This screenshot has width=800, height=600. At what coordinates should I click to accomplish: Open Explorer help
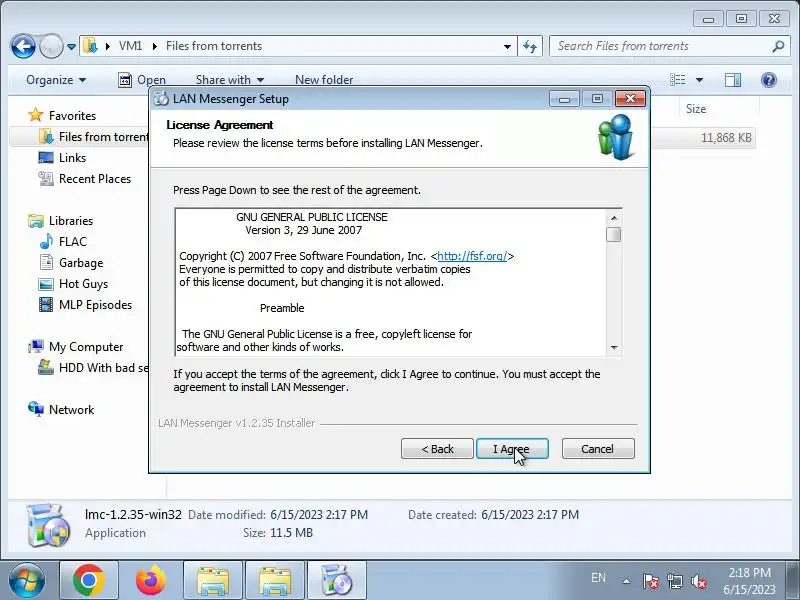[769, 80]
